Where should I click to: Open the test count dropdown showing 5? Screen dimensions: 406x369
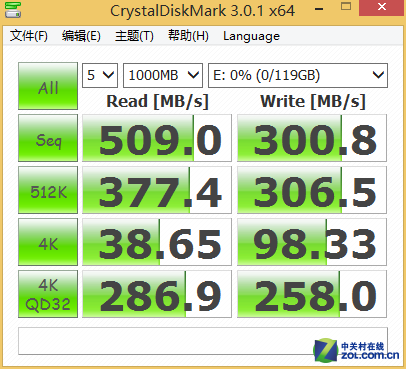coord(100,75)
